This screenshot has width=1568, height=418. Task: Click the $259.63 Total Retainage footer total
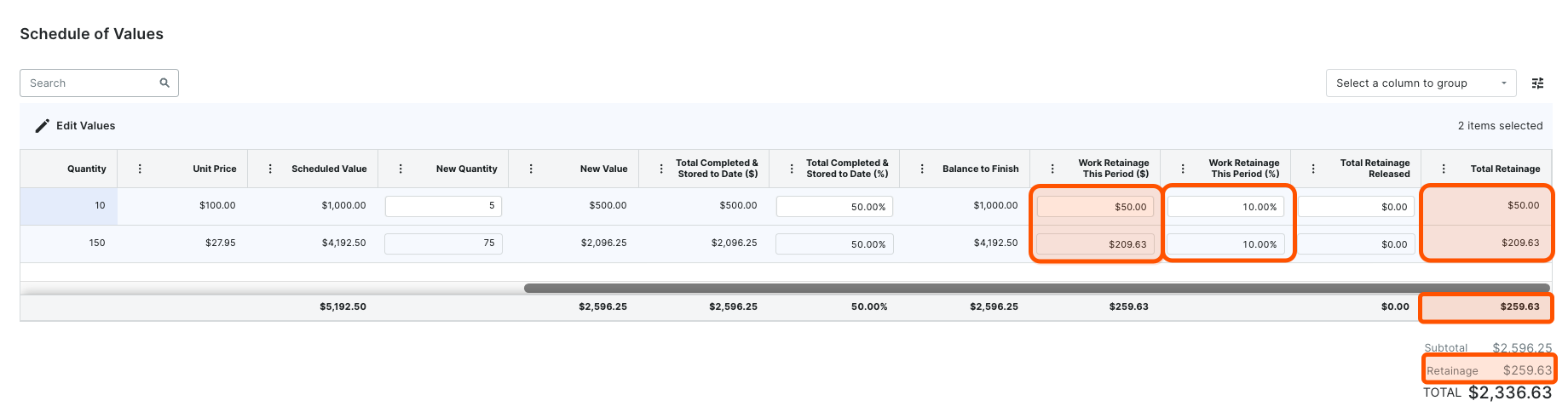point(1519,306)
